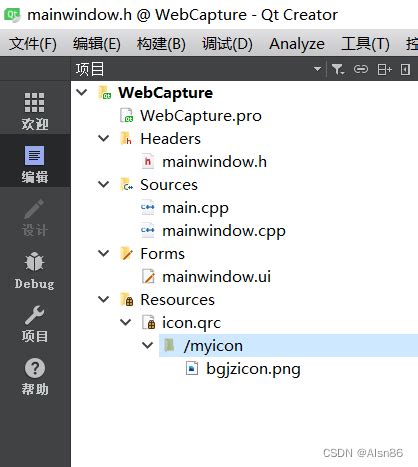Image resolution: width=418 pixels, height=467 pixels.
Task: Collapse the /myicon prefix node
Action: click(x=148, y=345)
